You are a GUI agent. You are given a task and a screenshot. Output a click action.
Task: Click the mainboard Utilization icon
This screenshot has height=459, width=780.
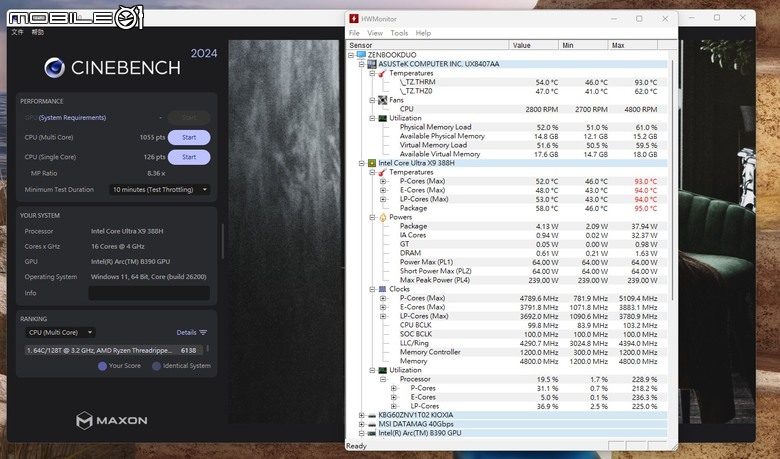382,118
